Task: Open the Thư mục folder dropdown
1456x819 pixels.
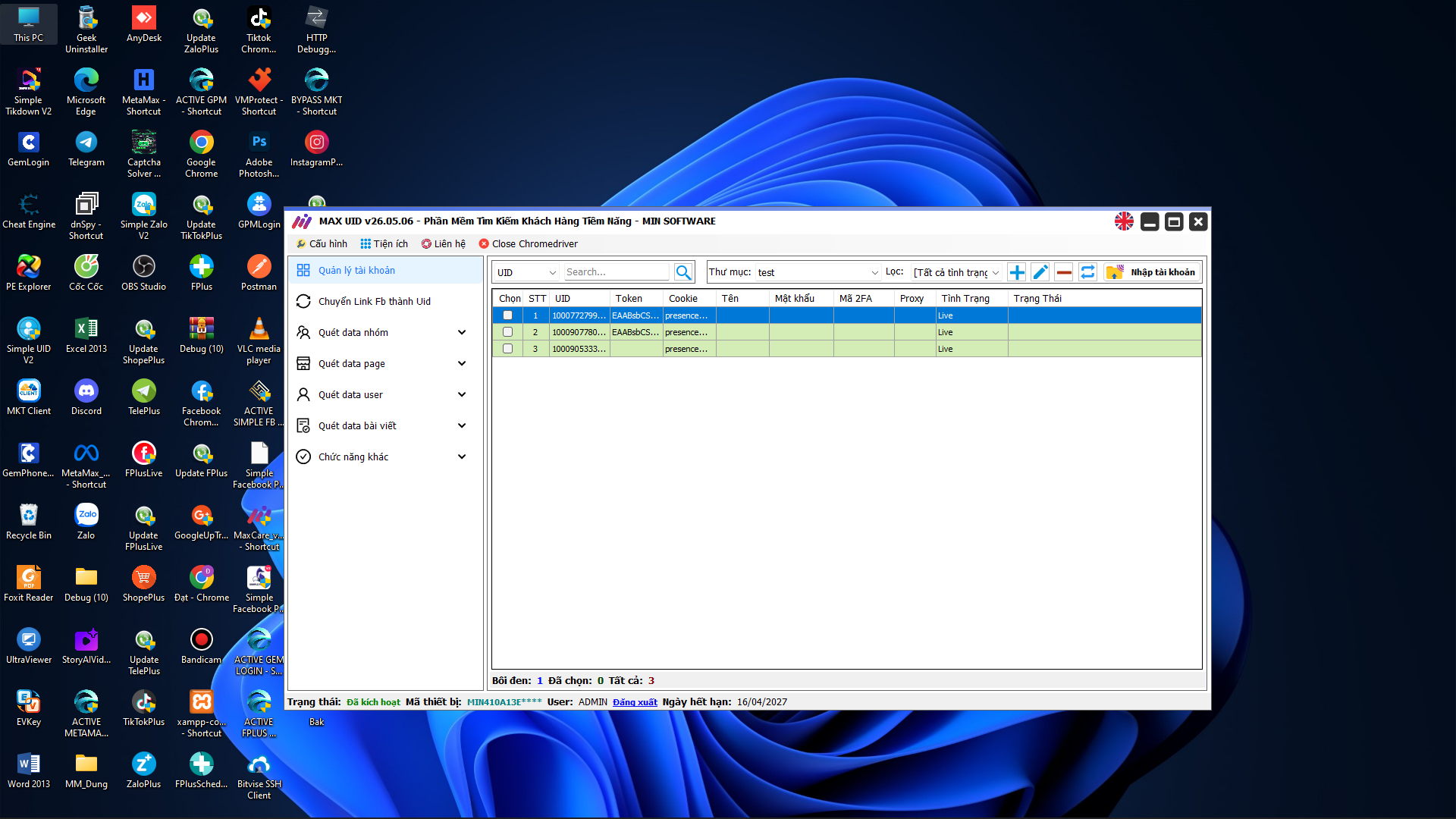Action: tap(818, 272)
